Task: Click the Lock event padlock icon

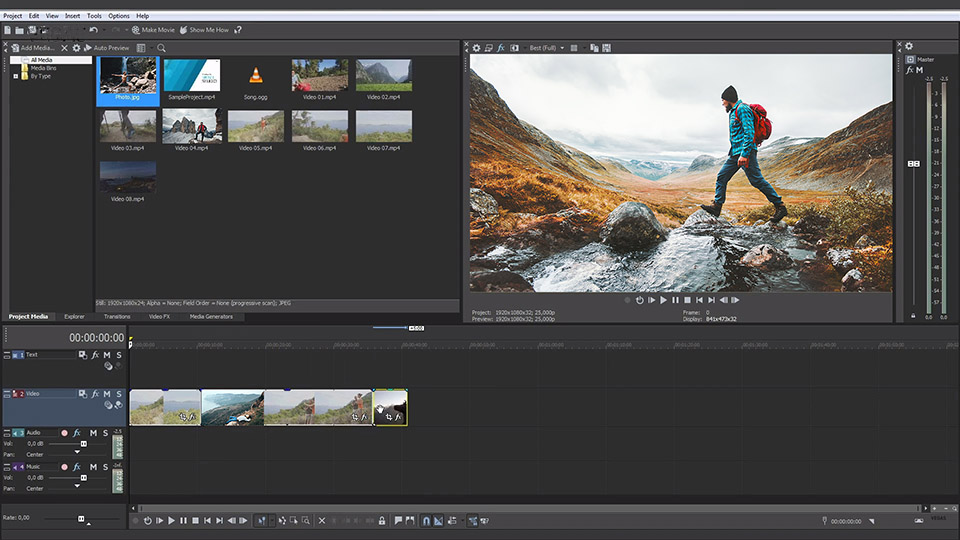Action: pyautogui.click(x=382, y=521)
